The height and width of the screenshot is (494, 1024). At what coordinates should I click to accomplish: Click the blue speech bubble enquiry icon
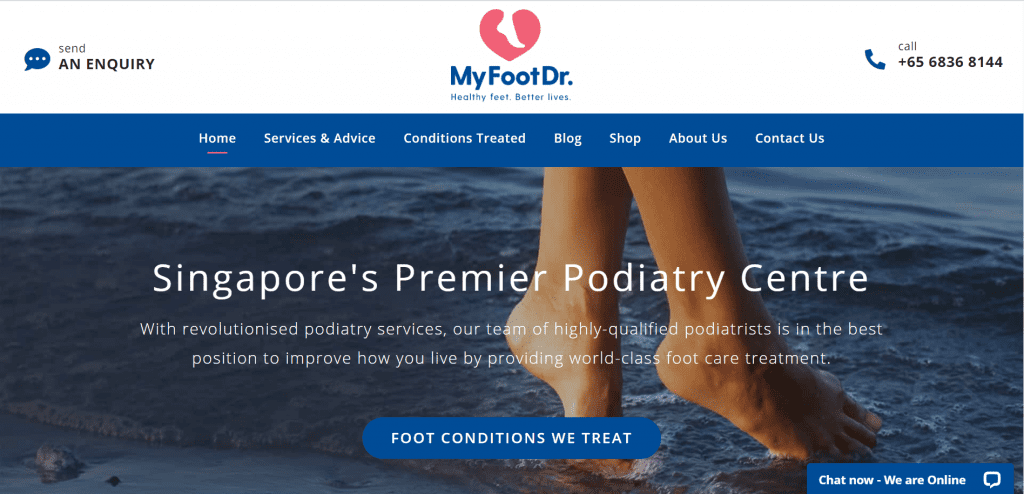(37, 59)
